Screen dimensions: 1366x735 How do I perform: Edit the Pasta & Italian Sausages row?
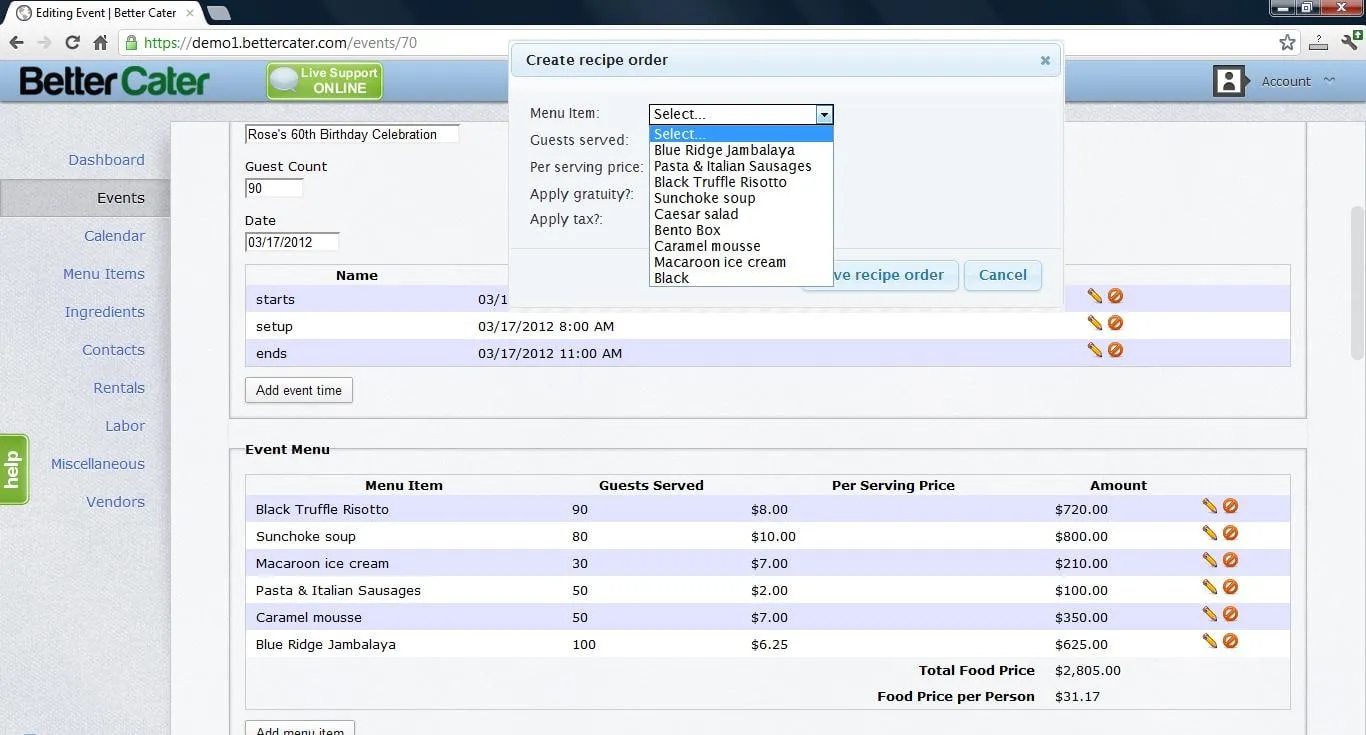[1210, 587]
